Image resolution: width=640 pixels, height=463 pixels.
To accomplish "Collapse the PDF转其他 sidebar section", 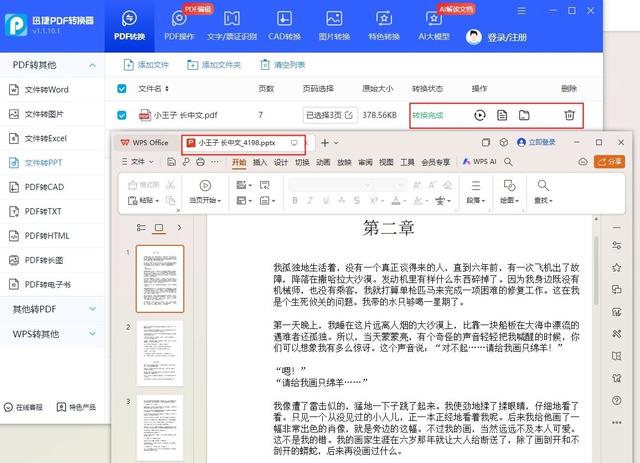I will click(93, 65).
